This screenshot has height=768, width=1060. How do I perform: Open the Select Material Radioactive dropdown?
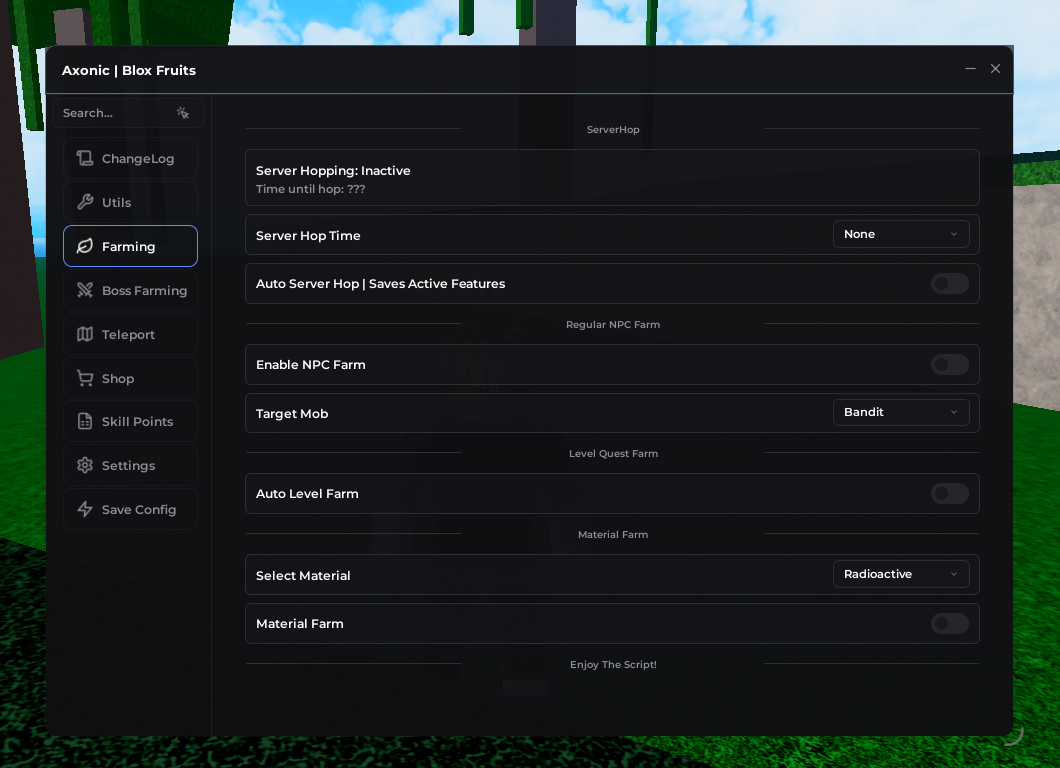point(901,574)
